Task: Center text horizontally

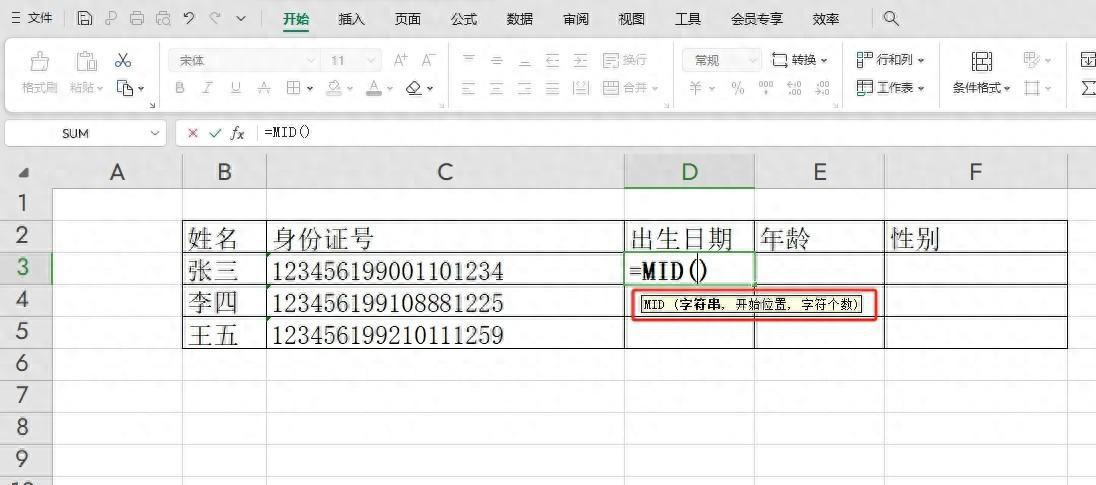Action: [496, 88]
